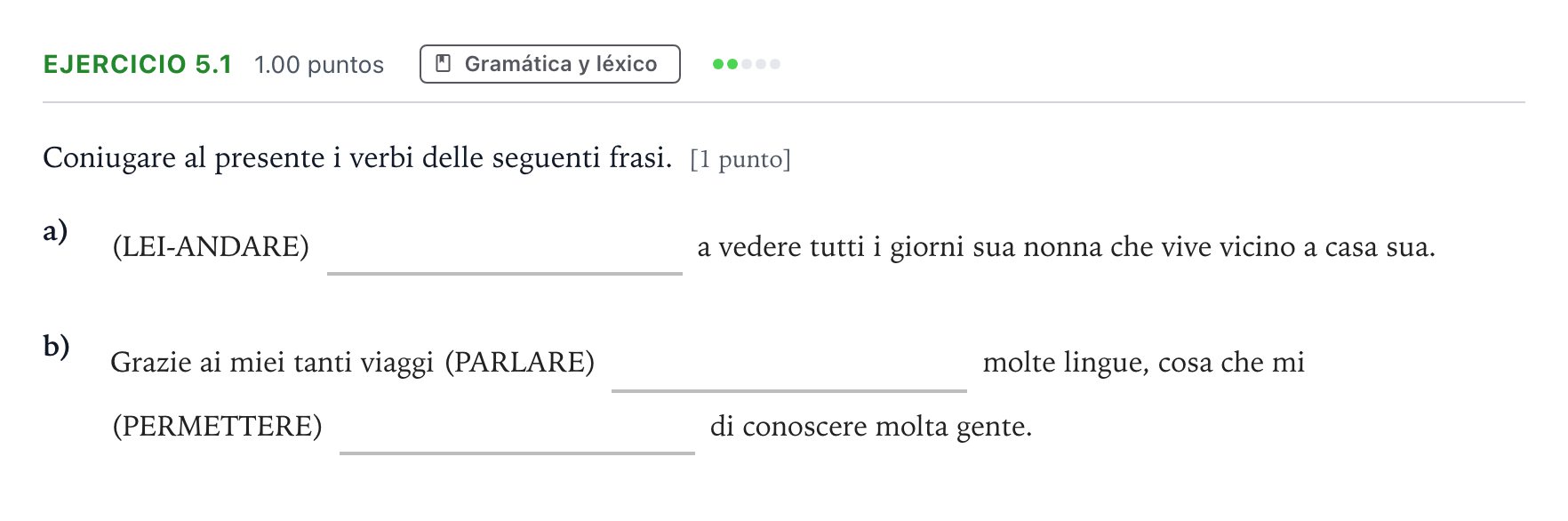Click the text molte lingue, cosa che mi
This screenshot has height=521, width=1568.
tap(1144, 363)
